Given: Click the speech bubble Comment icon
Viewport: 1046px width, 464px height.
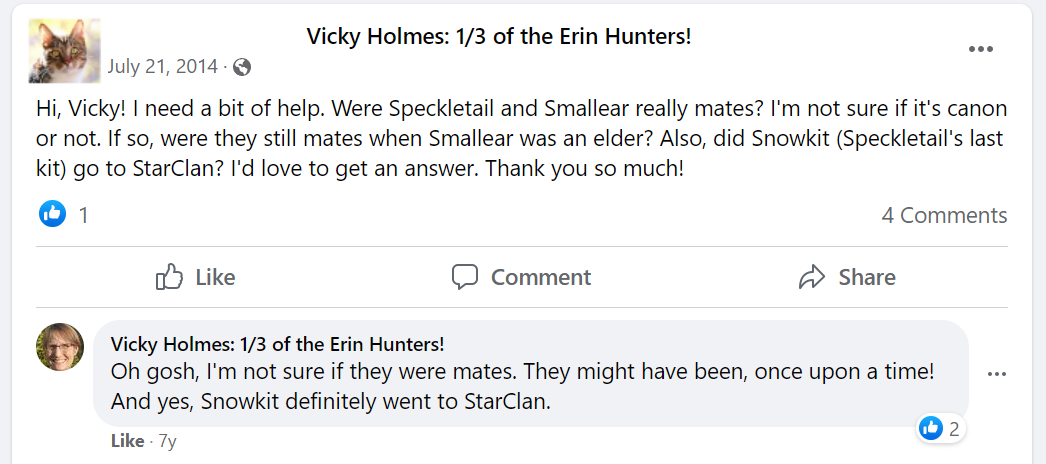Looking at the screenshot, I should tap(465, 277).
